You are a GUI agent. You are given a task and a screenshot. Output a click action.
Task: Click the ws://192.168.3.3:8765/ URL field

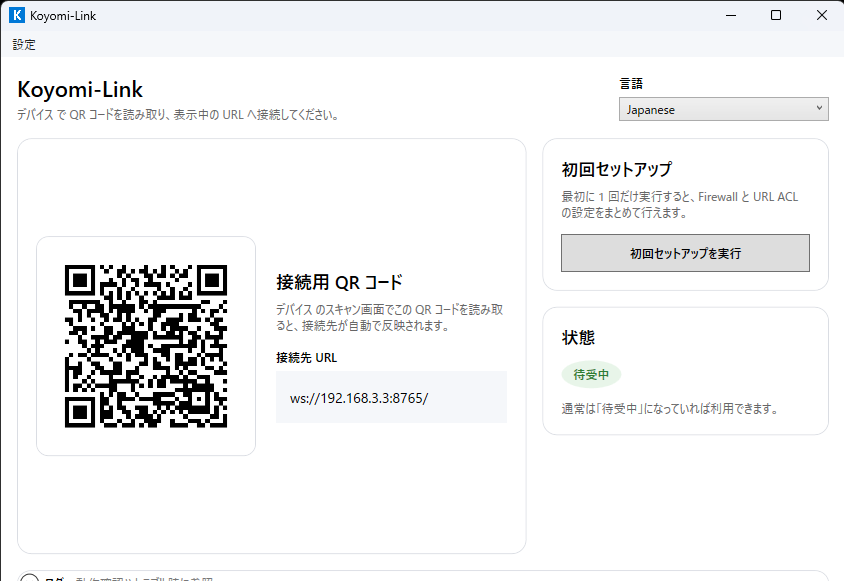pyautogui.click(x=391, y=398)
